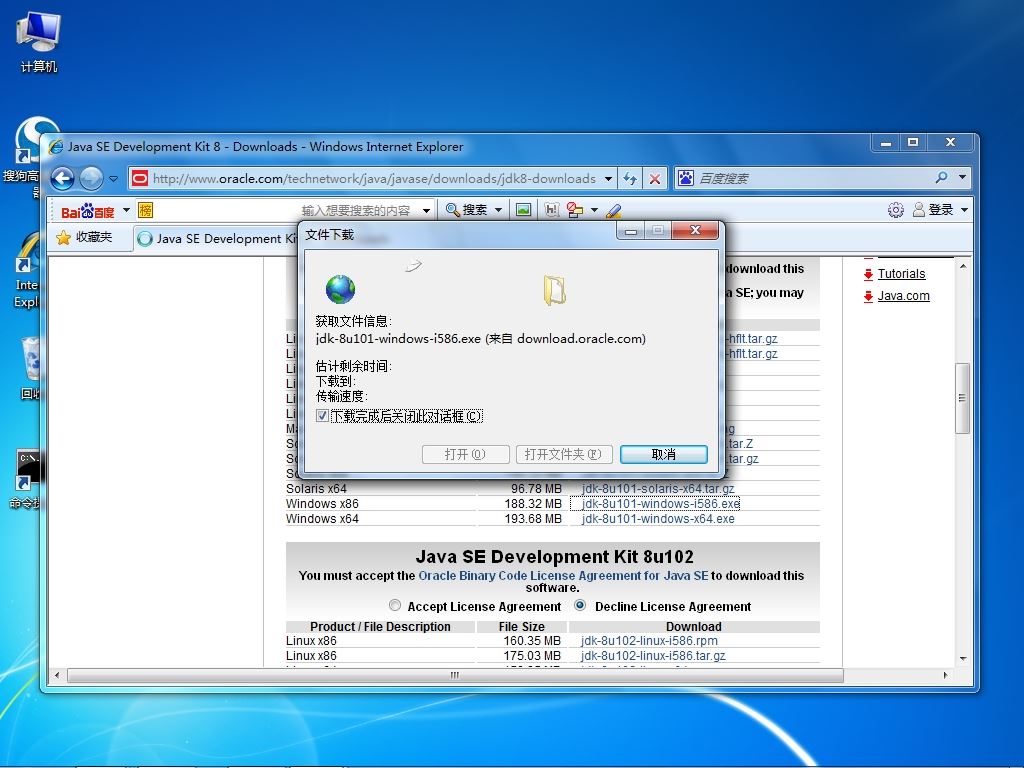
Task: Open the Java.com sidebar link
Action: [x=903, y=295]
